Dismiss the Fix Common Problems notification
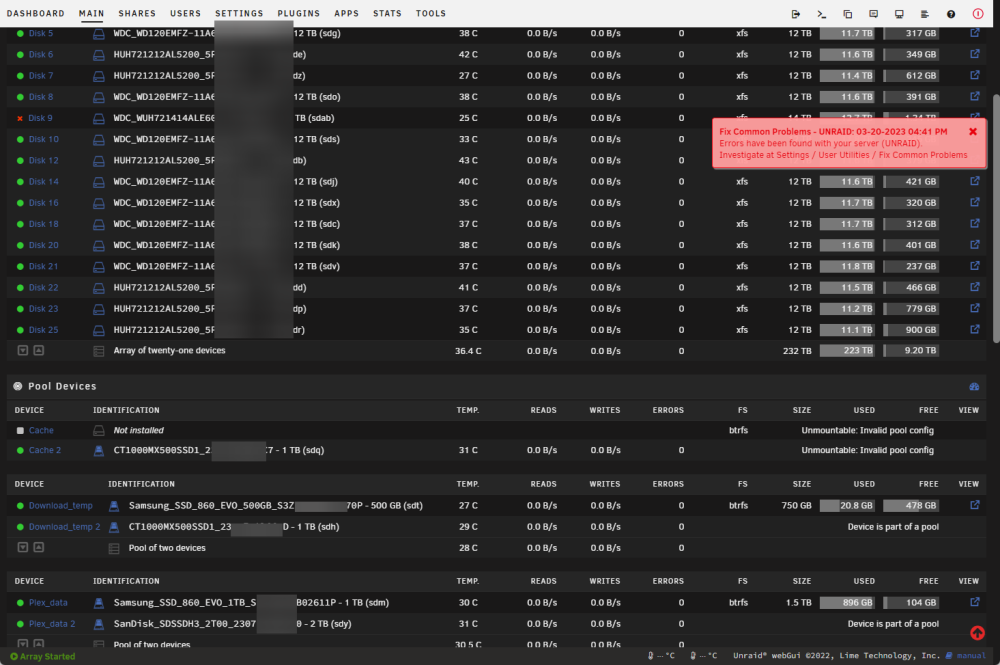The height and width of the screenshot is (665, 1000). (973, 132)
